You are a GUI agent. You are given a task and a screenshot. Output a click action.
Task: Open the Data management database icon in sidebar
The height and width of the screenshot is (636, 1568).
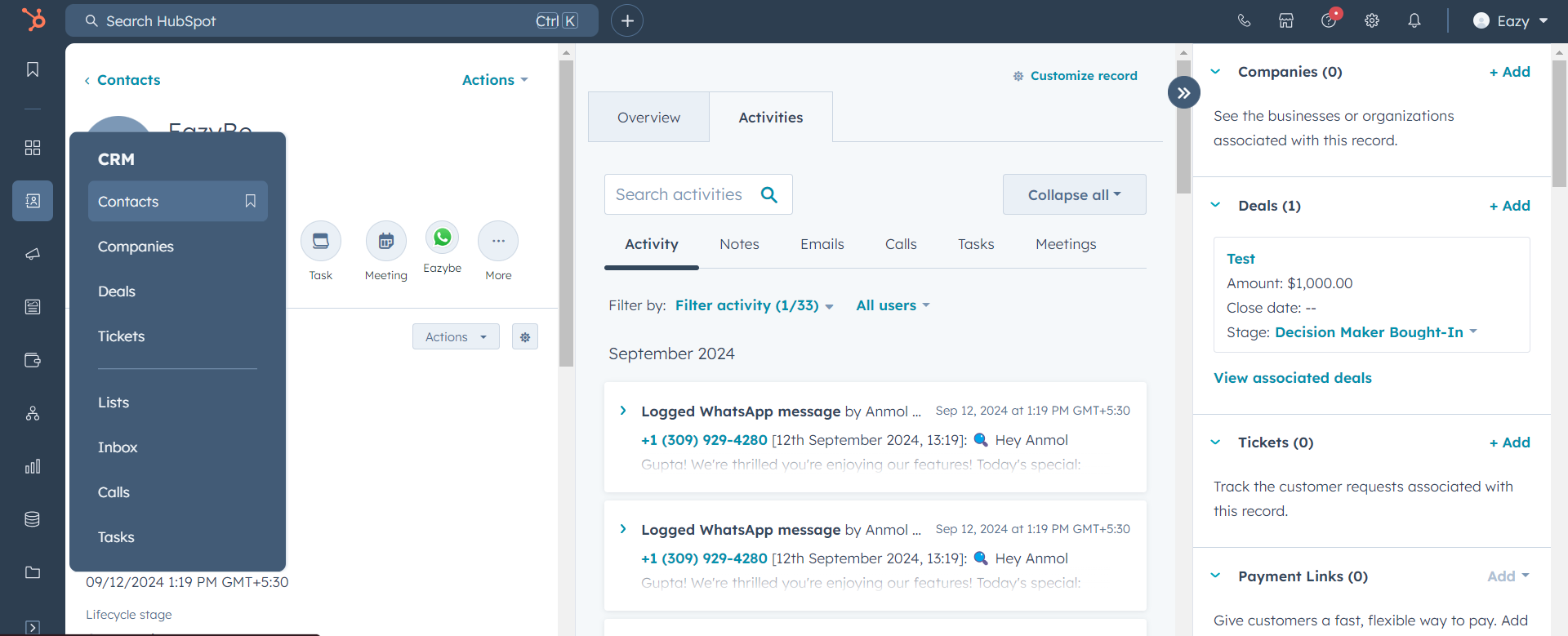pos(33,519)
